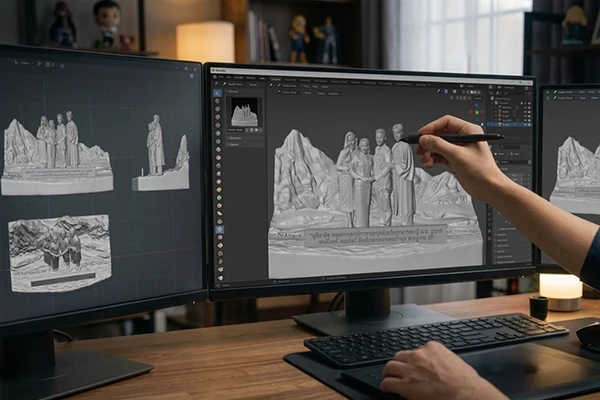Toggle render camera icon on highlighted outliner row
The width and height of the screenshot is (600, 400).
click(529, 124)
